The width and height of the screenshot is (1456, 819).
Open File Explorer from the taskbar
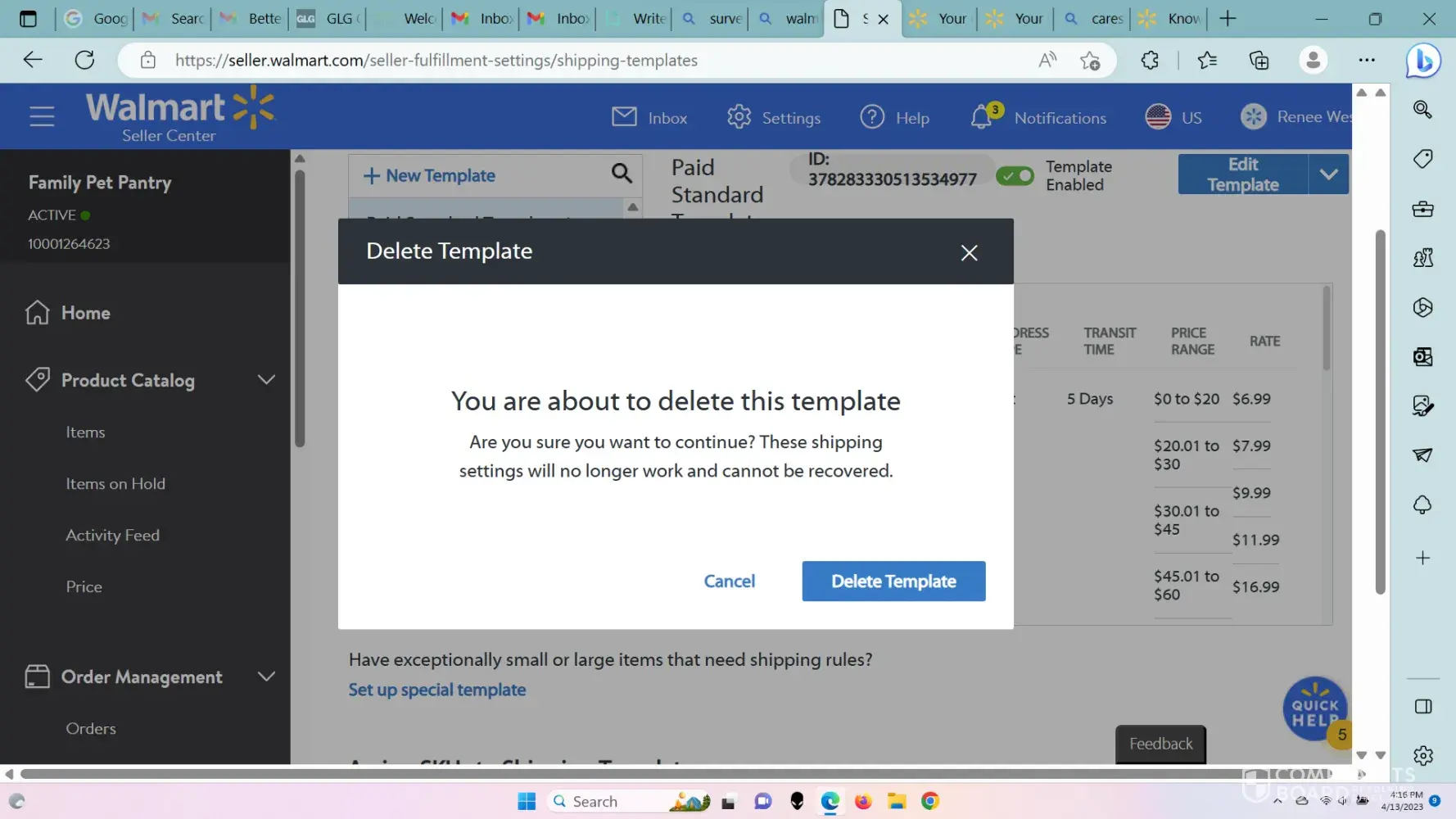point(897,801)
